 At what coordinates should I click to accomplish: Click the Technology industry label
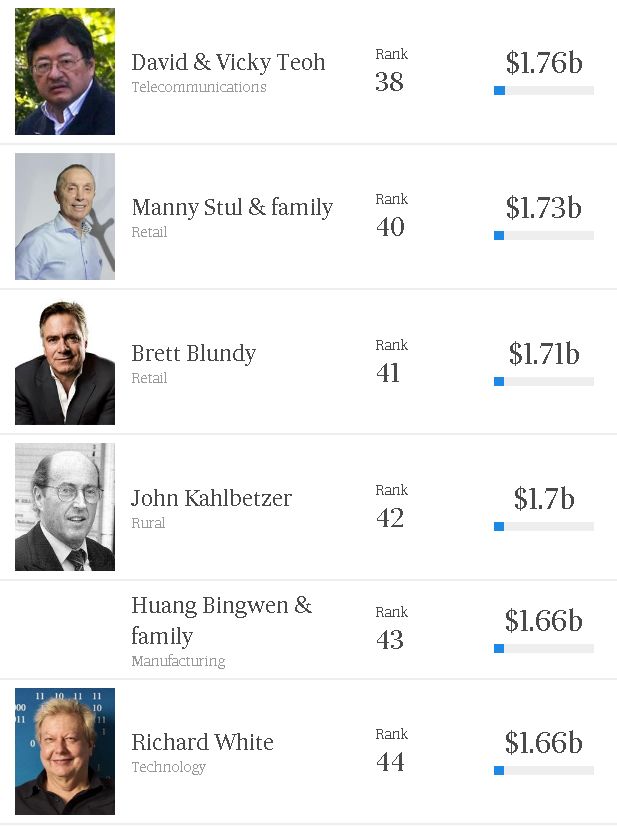(x=169, y=768)
